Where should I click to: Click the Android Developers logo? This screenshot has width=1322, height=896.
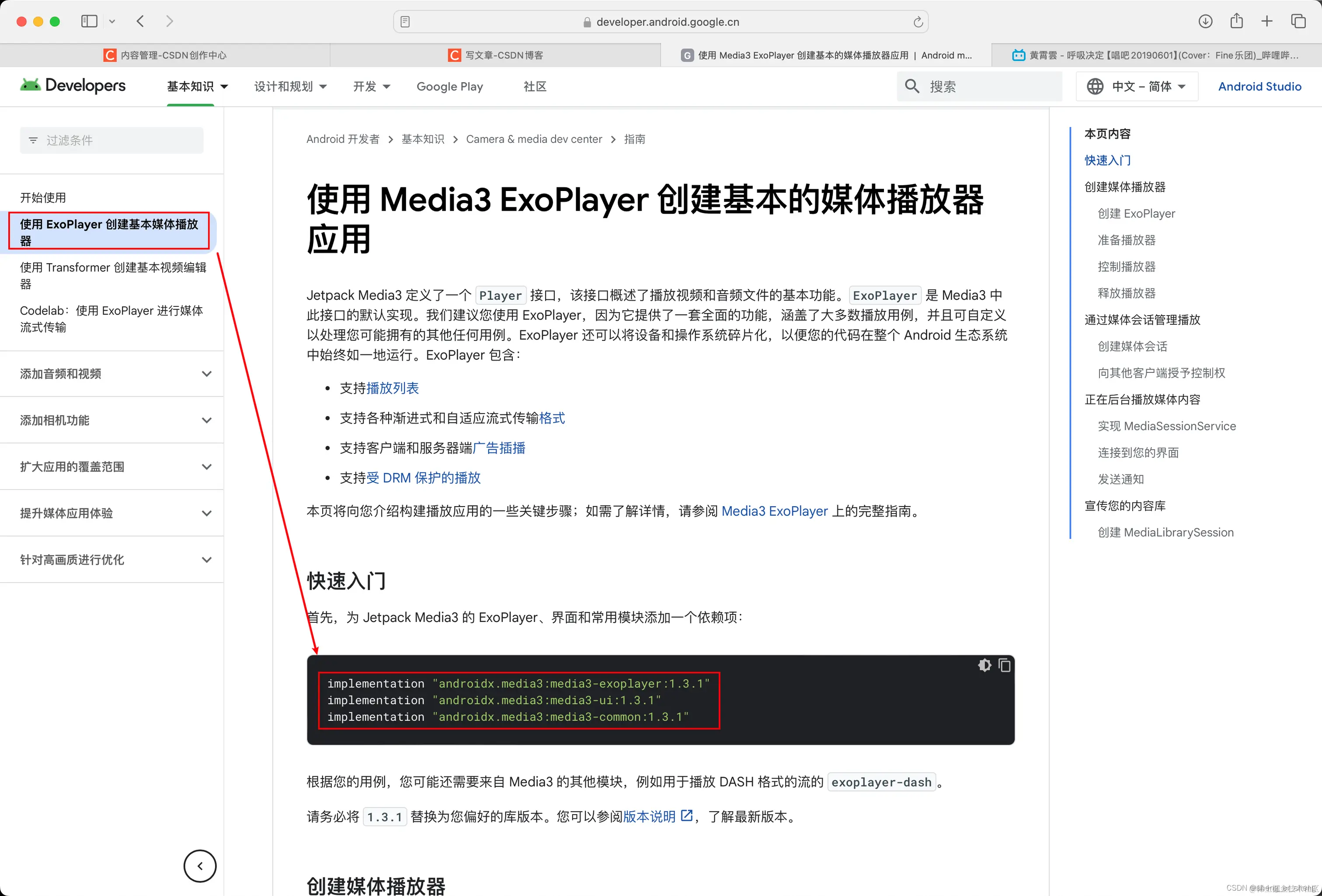[73, 85]
